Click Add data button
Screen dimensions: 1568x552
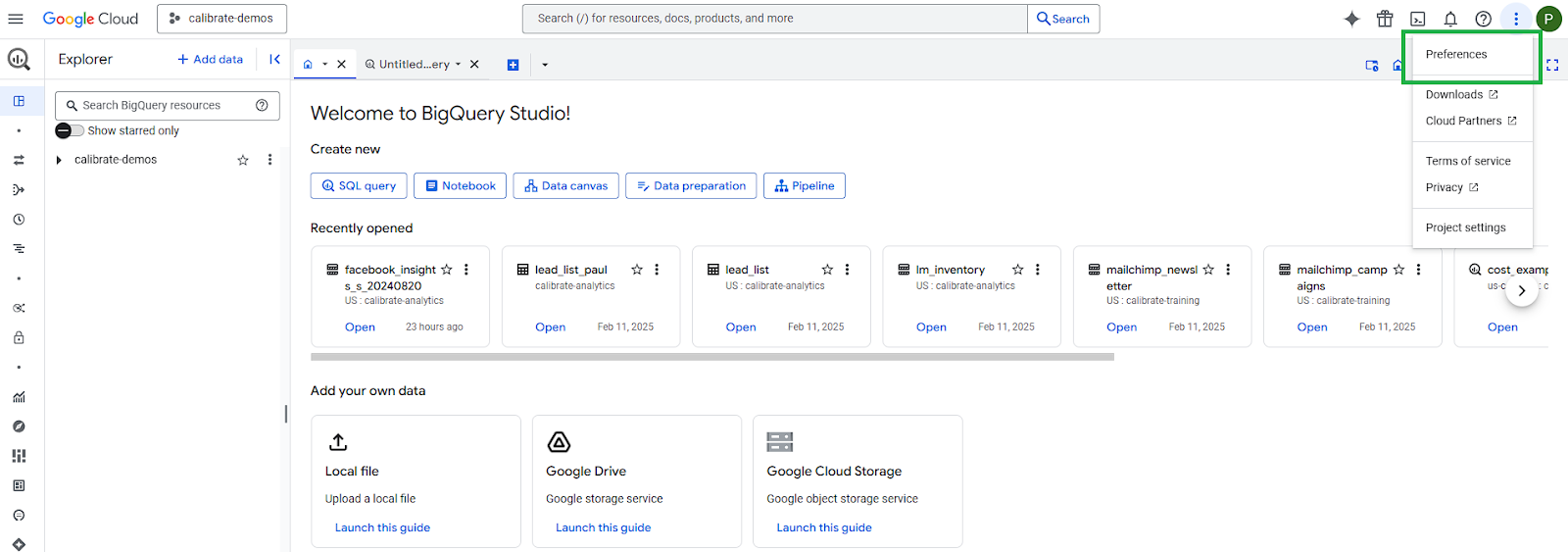coord(210,59)
